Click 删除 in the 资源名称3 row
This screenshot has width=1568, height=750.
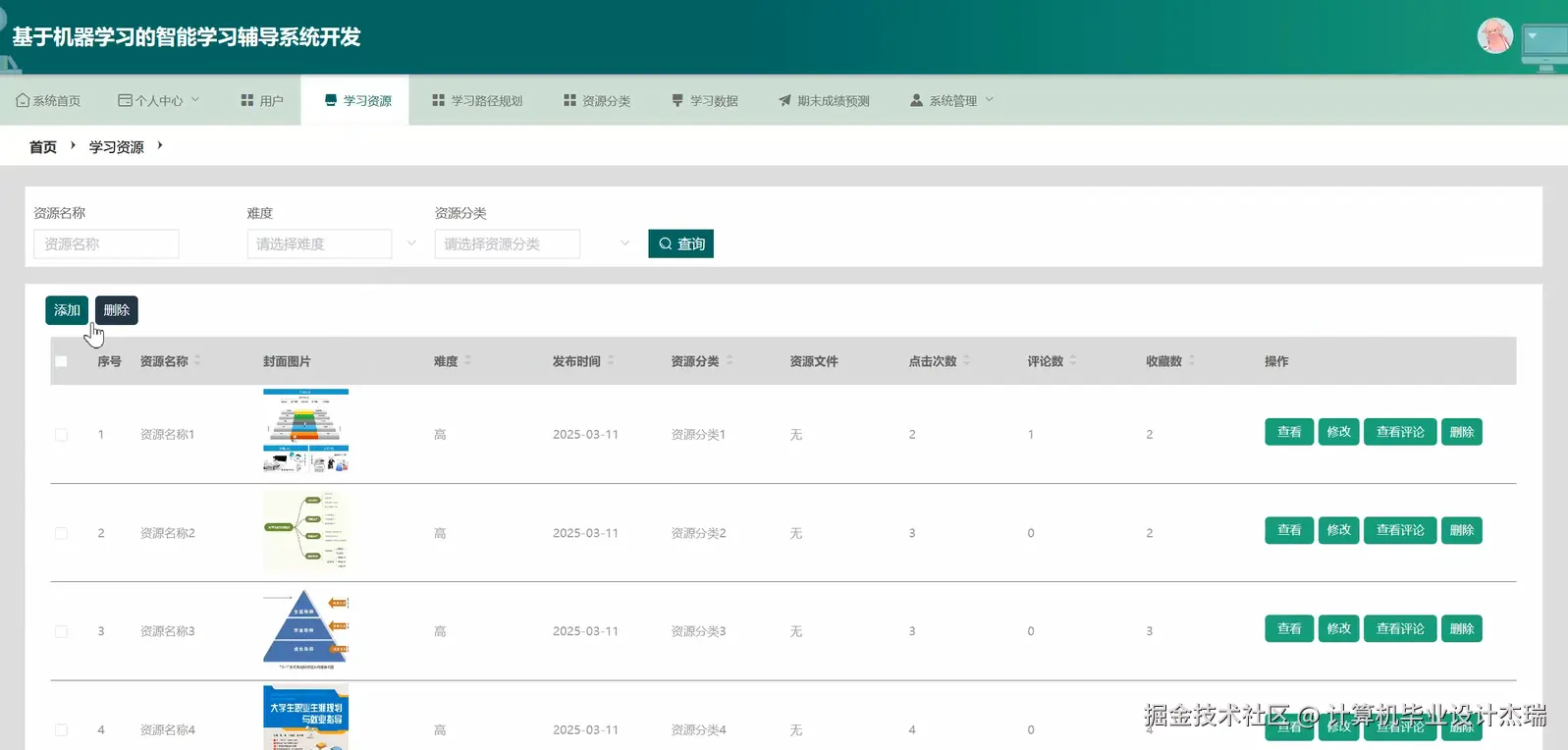(1462, 629)
